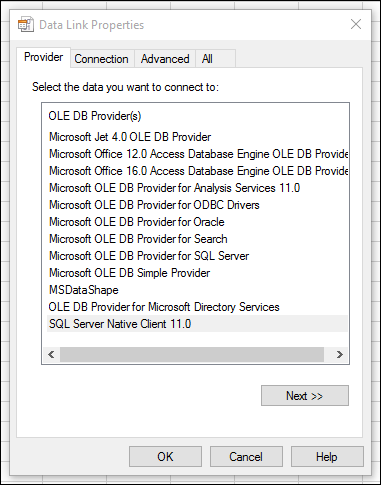Open Help for this dialog
Screen dimensions: 381x485
(327, 457)
